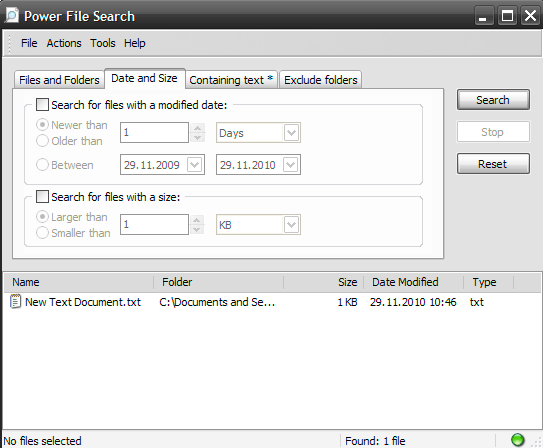The width and height of the screenshot is (543, 448).
Task: Sort results by the Folder column header
Action: tap(219, 282)
